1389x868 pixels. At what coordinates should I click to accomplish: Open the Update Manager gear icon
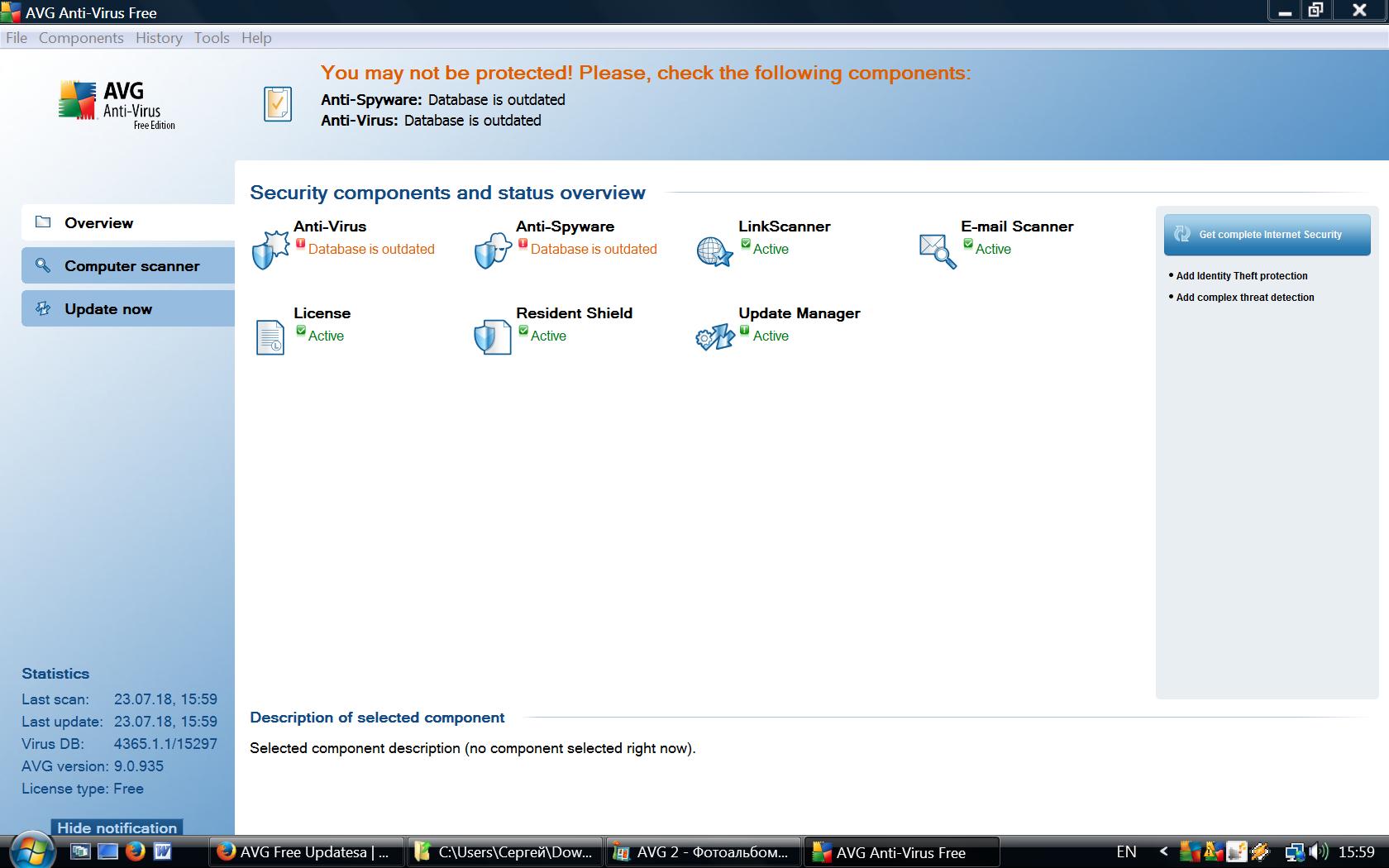click(714, 337)
